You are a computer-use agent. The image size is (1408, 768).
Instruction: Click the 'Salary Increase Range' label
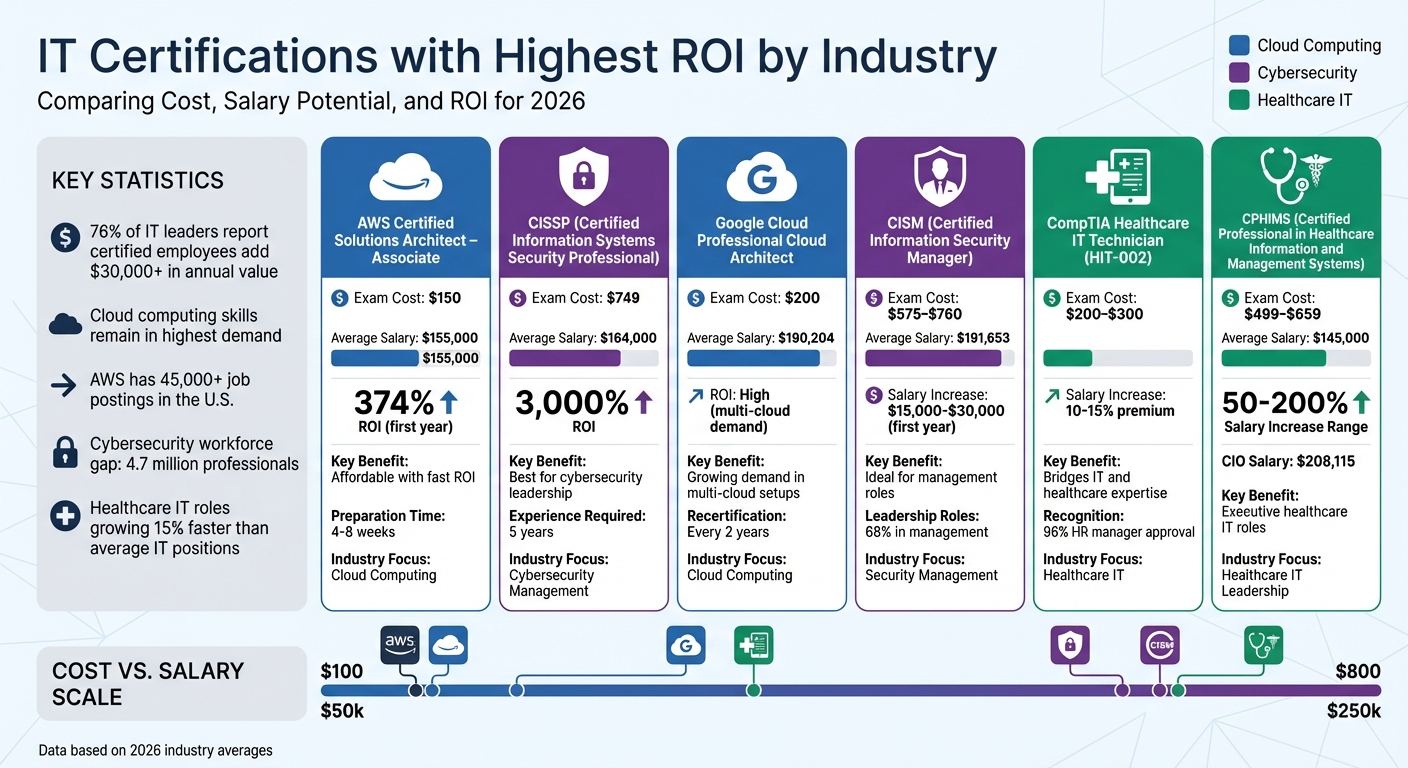[x=1296, y=427]
